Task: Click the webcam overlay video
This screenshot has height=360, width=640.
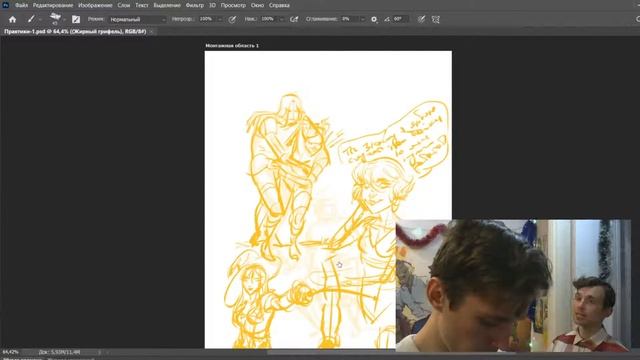Action: tap(513, 285)
